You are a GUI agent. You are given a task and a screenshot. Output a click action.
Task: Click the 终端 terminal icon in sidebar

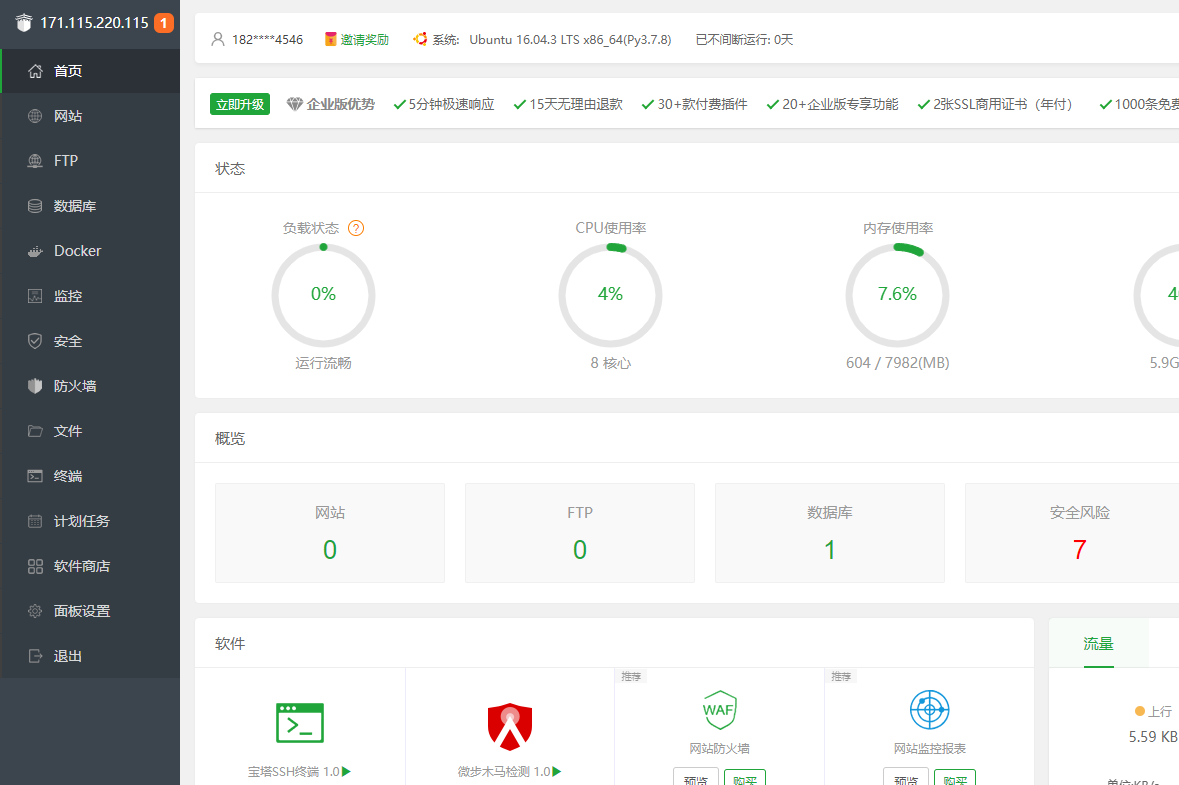(35, 476)
